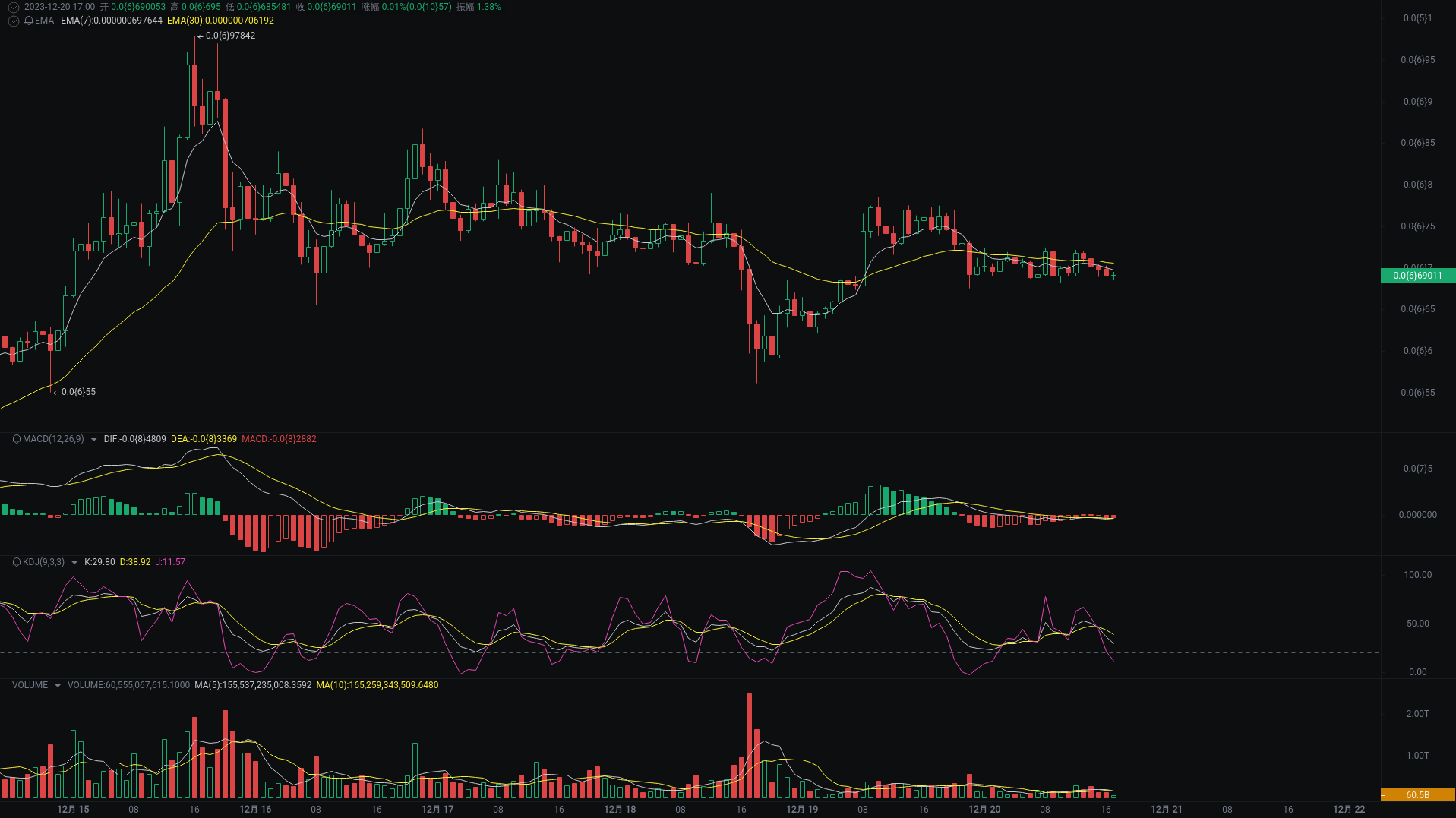Image resolution: width=1456 pixels, height=818 pixels.
Task: Click the 2.00T volume axis label
Action: coord(1418,714)
